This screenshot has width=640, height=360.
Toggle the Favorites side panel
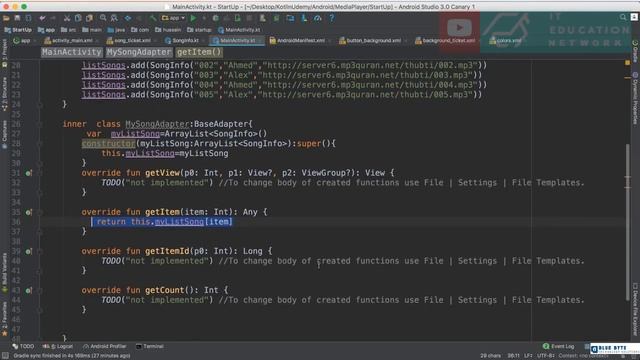click(4, 319)
